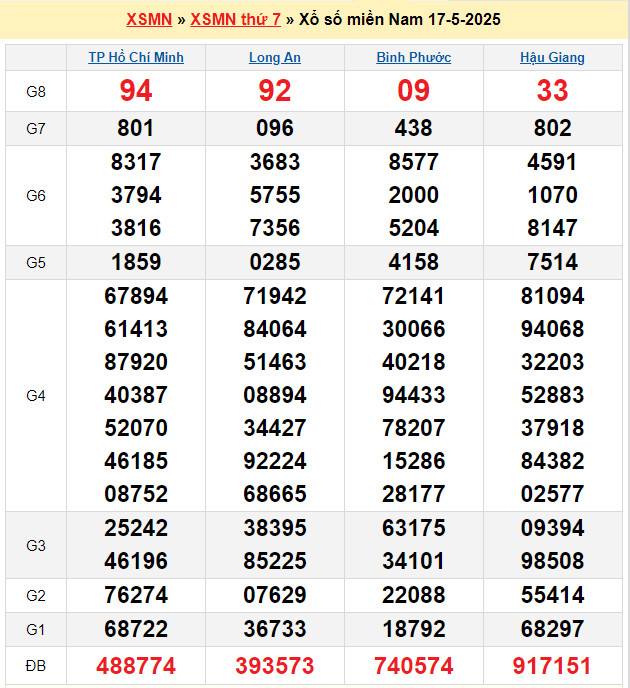630x688 pixels.
Task: Click G7 number 802
Action: pyautogui.click(x=552, y=128)
